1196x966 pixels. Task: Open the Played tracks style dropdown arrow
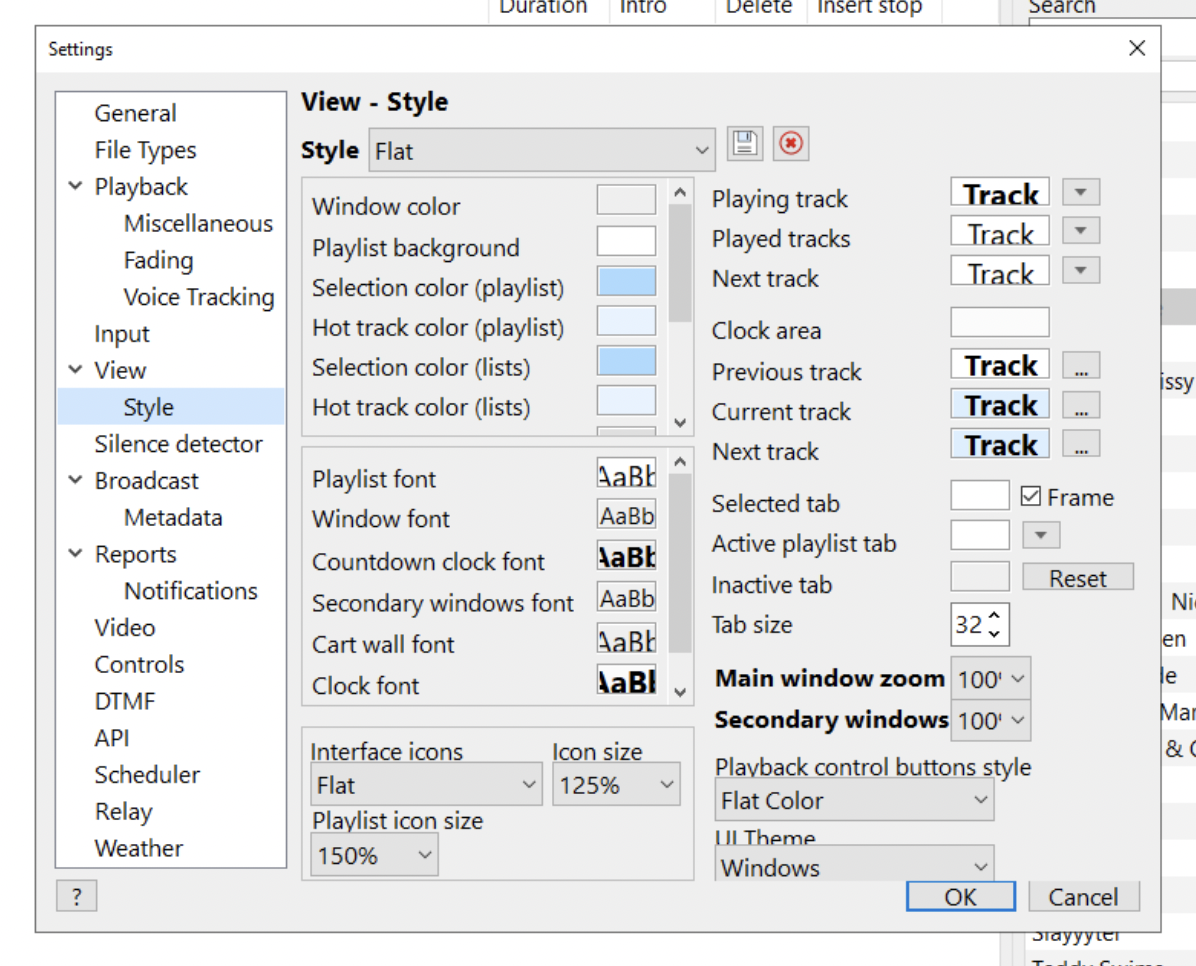(1081, 230)
